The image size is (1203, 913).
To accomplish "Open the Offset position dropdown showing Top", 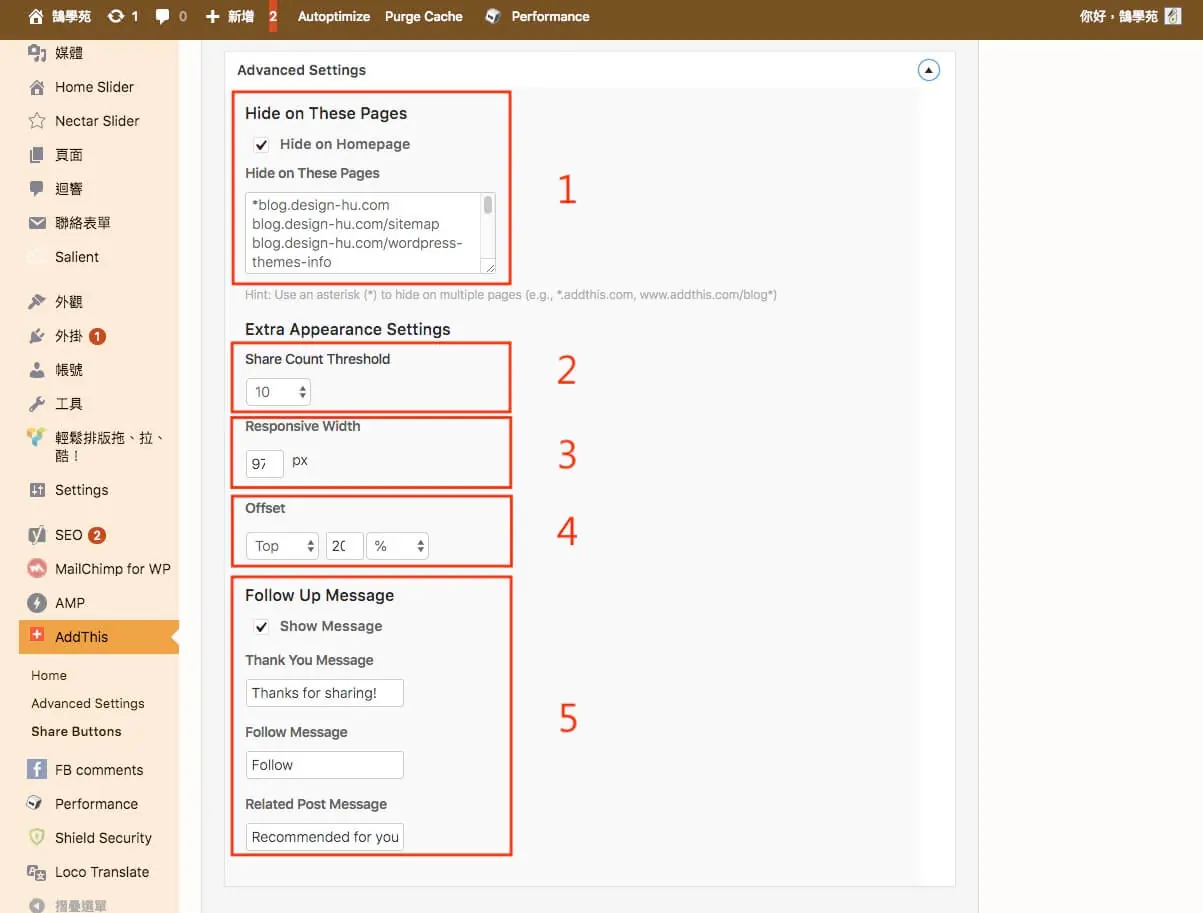I will click(282, 546).
